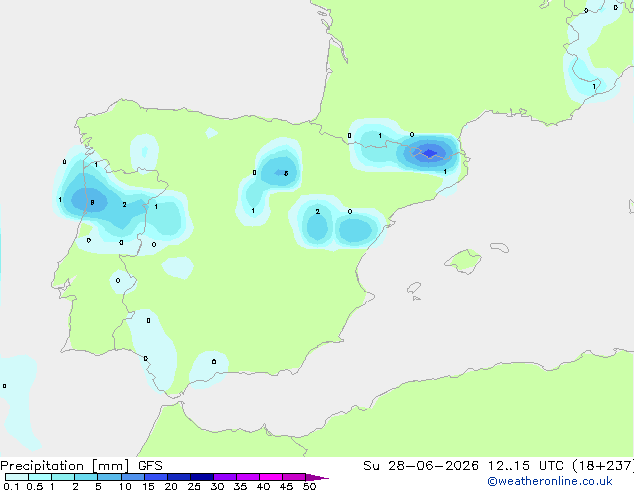Click the 2–5 mm legend swatch
The height and width of the screenshot is (490, 634).
coord(86,477)
